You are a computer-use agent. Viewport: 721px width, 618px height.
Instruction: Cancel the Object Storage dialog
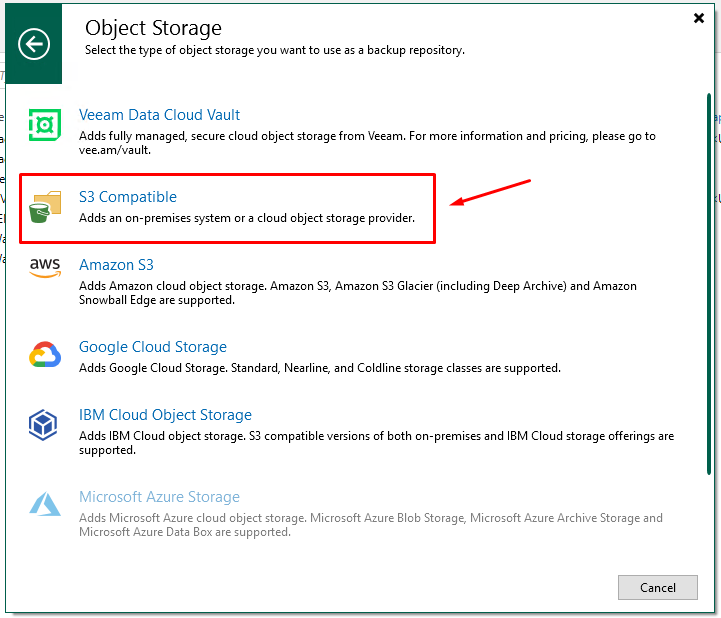[658, 587]
